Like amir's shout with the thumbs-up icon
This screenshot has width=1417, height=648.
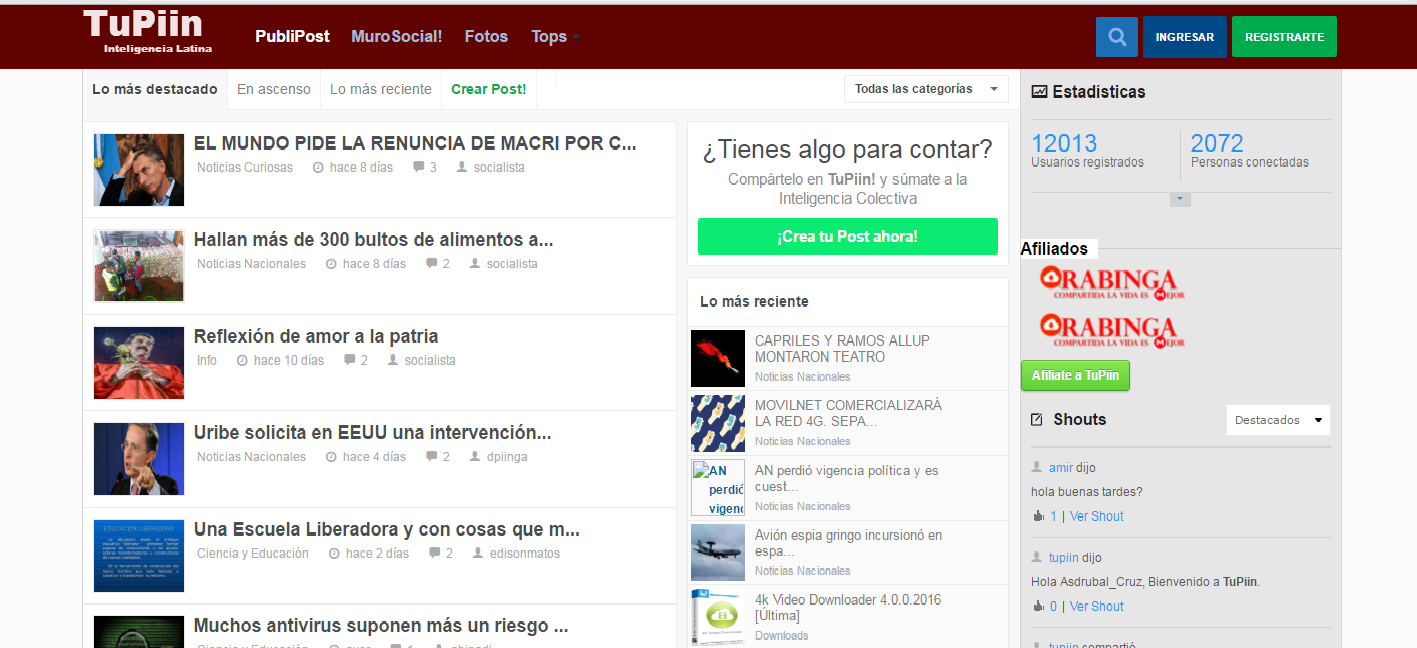1037,516
